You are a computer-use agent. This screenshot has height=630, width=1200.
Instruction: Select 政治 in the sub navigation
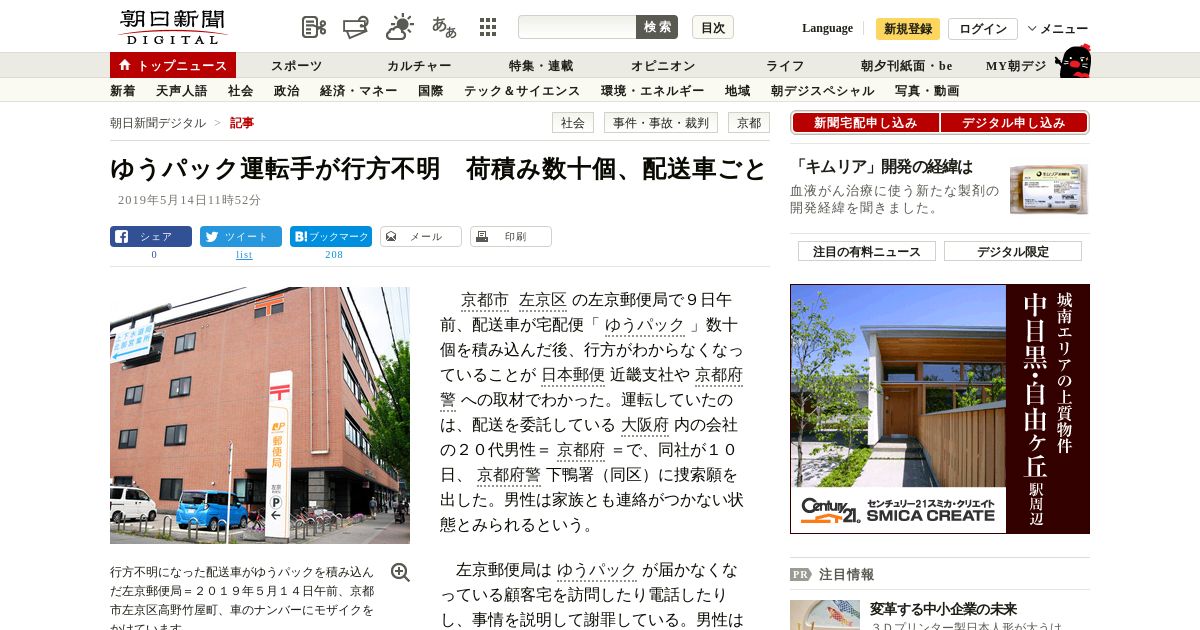pos(286,91)
